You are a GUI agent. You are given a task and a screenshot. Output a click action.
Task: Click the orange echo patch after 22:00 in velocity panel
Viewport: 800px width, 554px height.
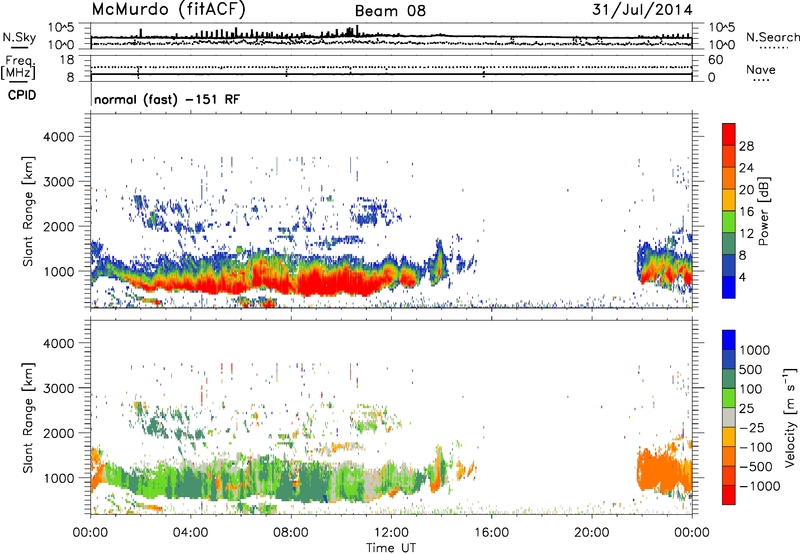(663, 469)
